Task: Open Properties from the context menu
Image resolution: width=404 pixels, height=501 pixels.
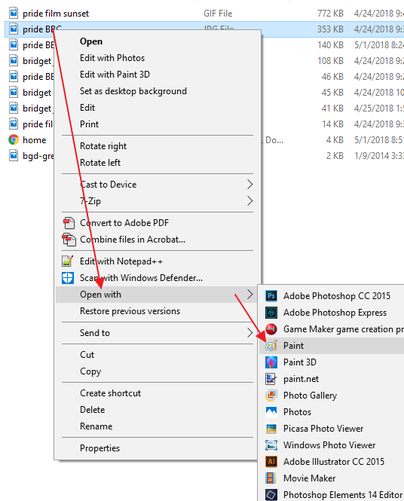Action: [x=100, y=448]
